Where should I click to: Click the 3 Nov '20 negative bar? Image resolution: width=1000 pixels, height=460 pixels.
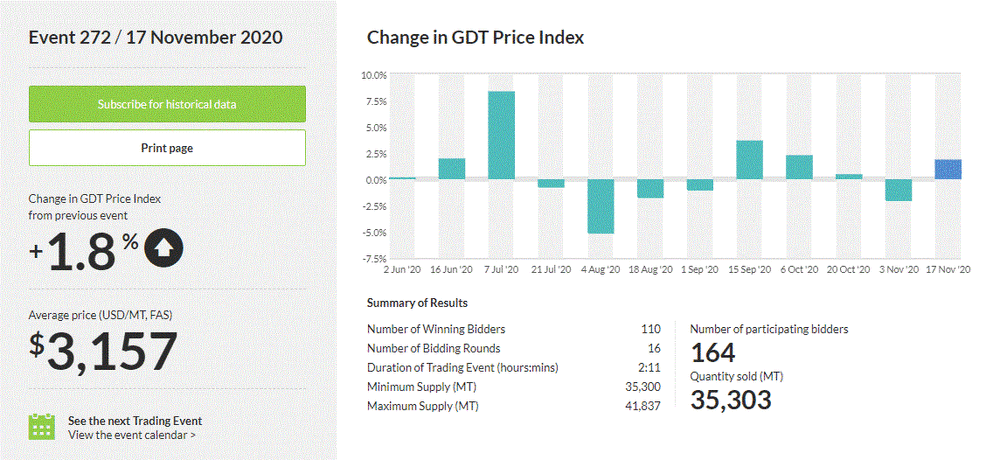point(898,190)
